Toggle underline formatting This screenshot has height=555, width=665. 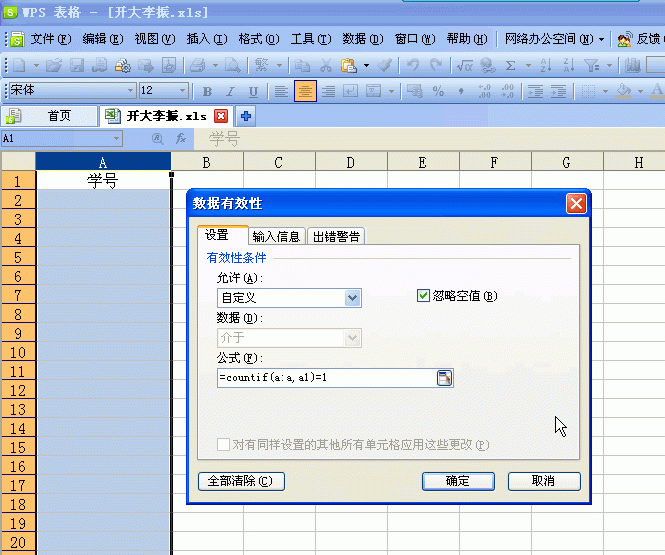pyautogui.click(x=253, y=91)
